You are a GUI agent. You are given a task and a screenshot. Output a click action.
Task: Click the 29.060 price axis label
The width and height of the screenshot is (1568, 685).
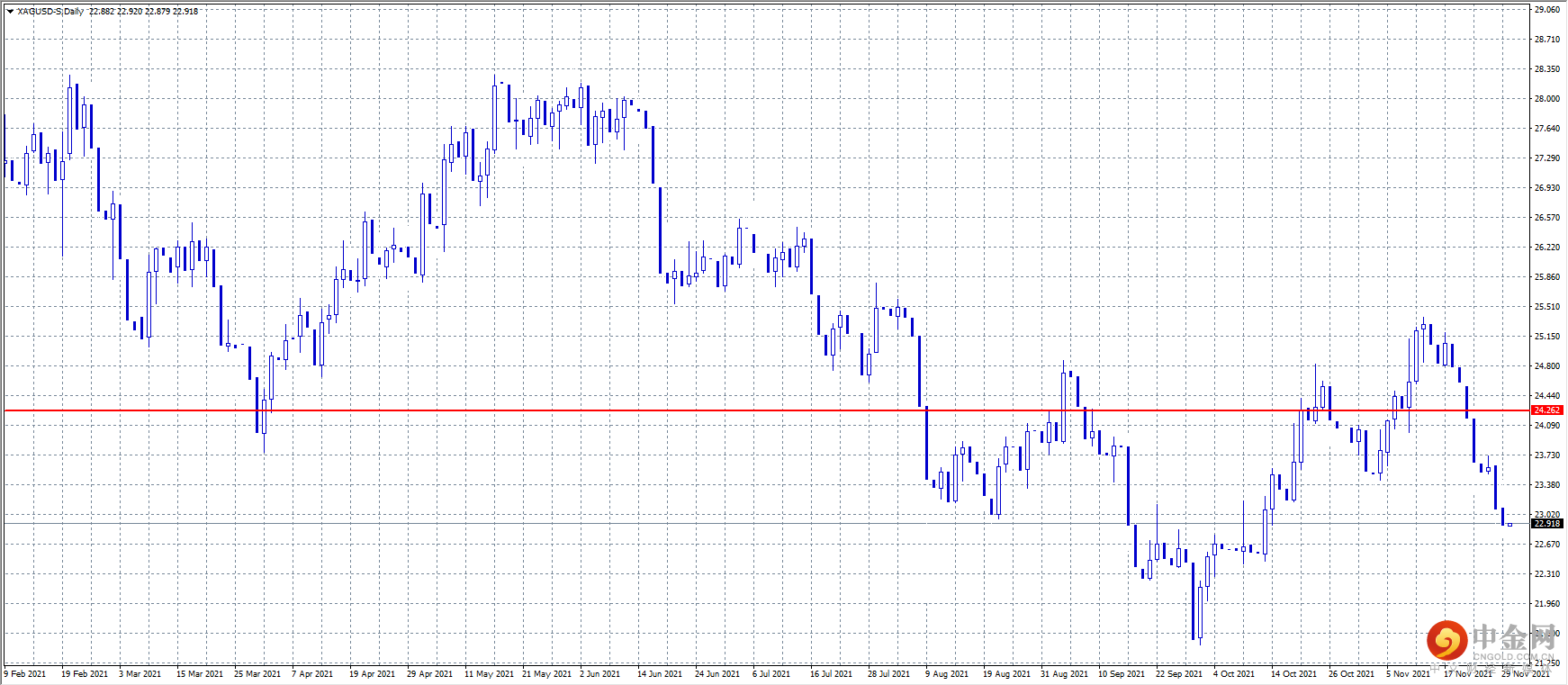coord(1547,10)
